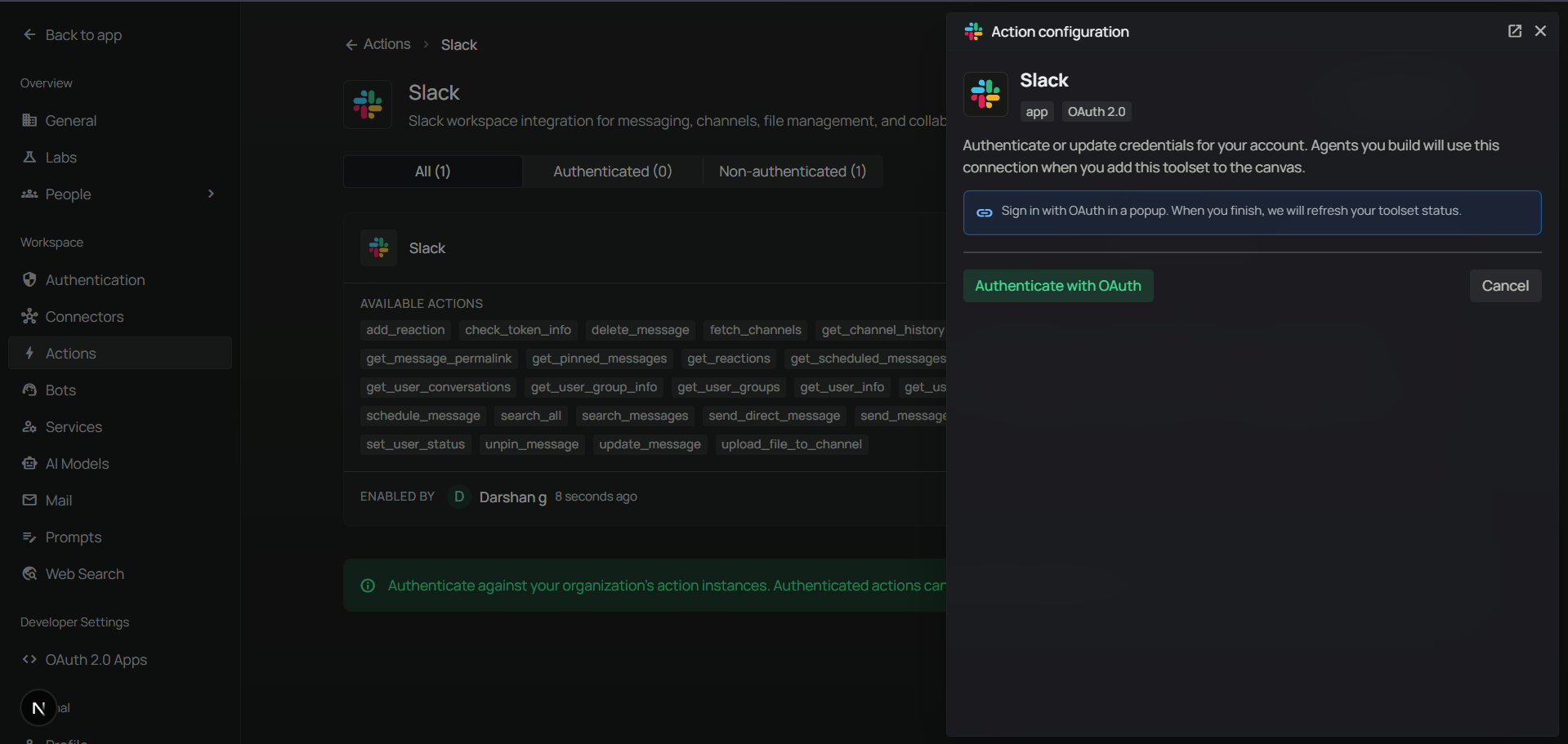The width and height of the screenshot is (1568, 744).
Task: Open the Labs menu item
Action: [120, 157]
